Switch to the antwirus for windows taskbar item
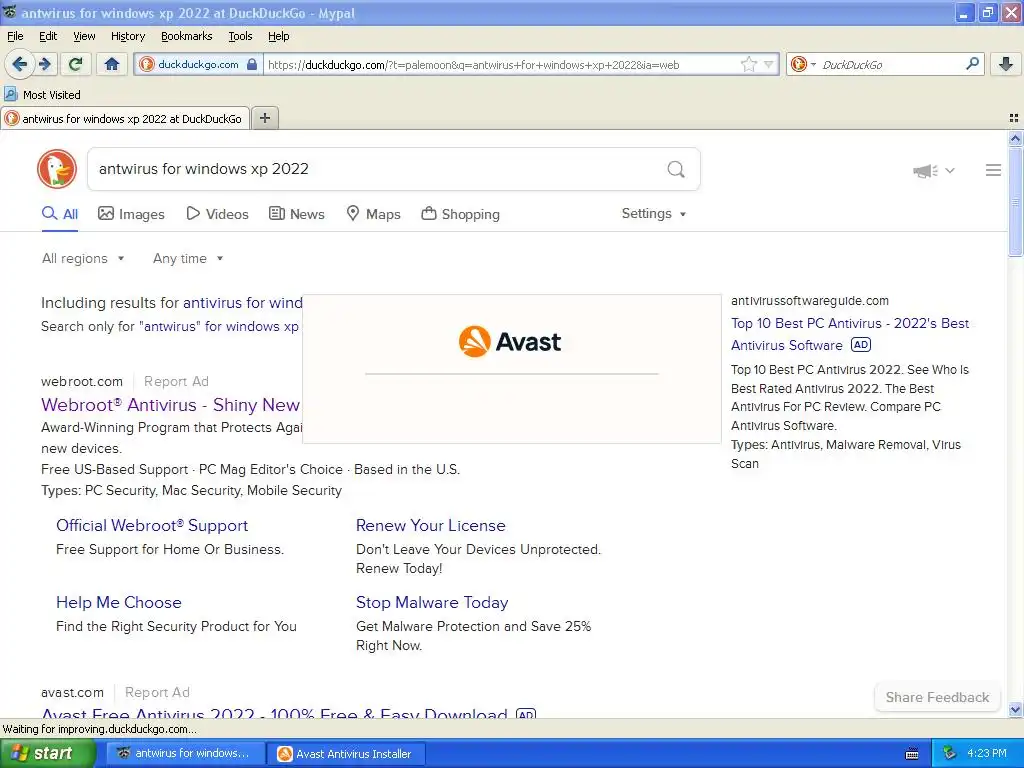 [x=184, y=754]
